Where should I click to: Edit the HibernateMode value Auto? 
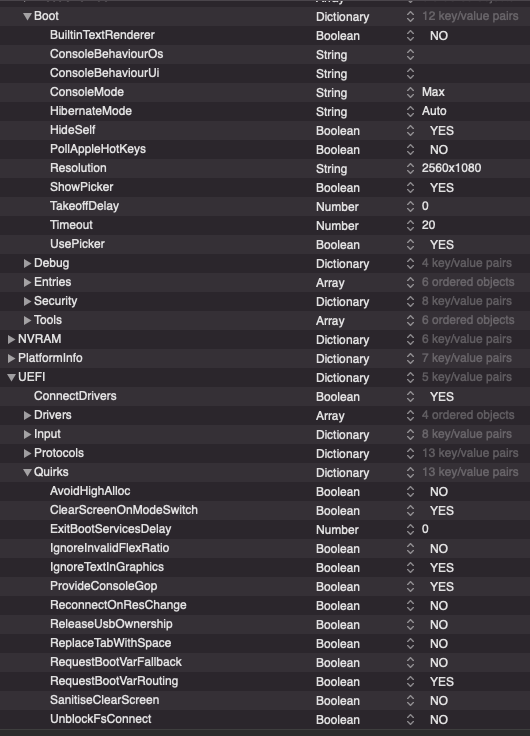434,111
